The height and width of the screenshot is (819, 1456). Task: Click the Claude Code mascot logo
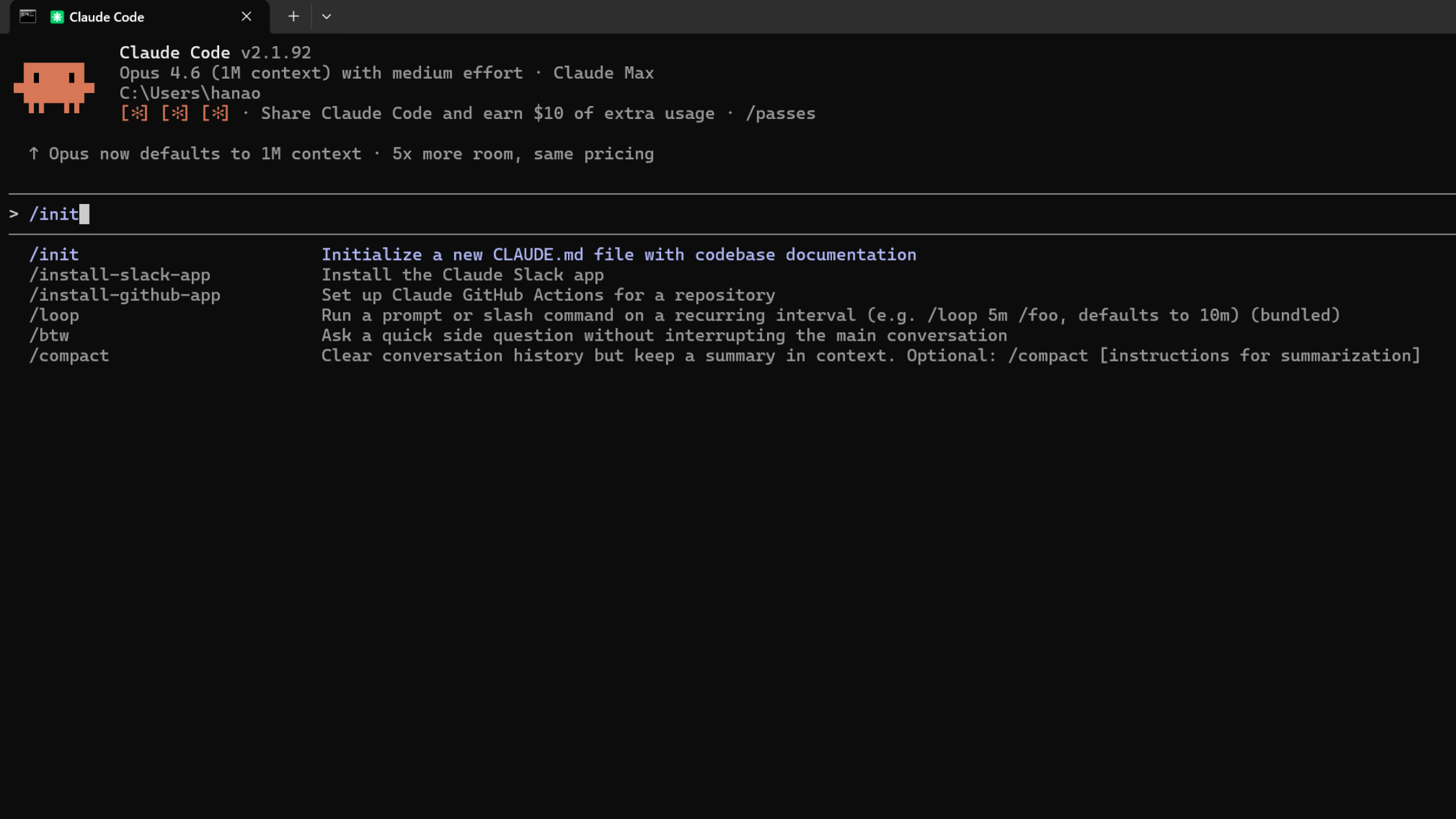click(x=55, y=86)
